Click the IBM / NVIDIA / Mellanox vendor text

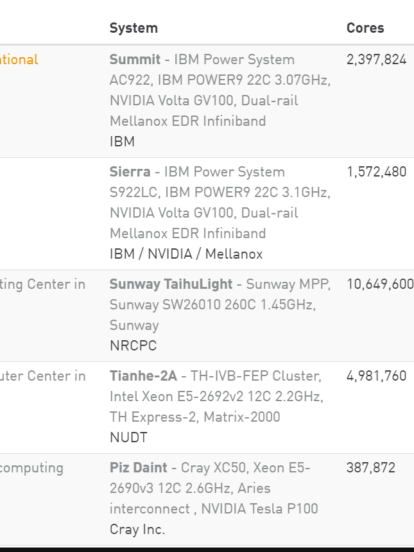pyautogui.click(x=186, y=254)
